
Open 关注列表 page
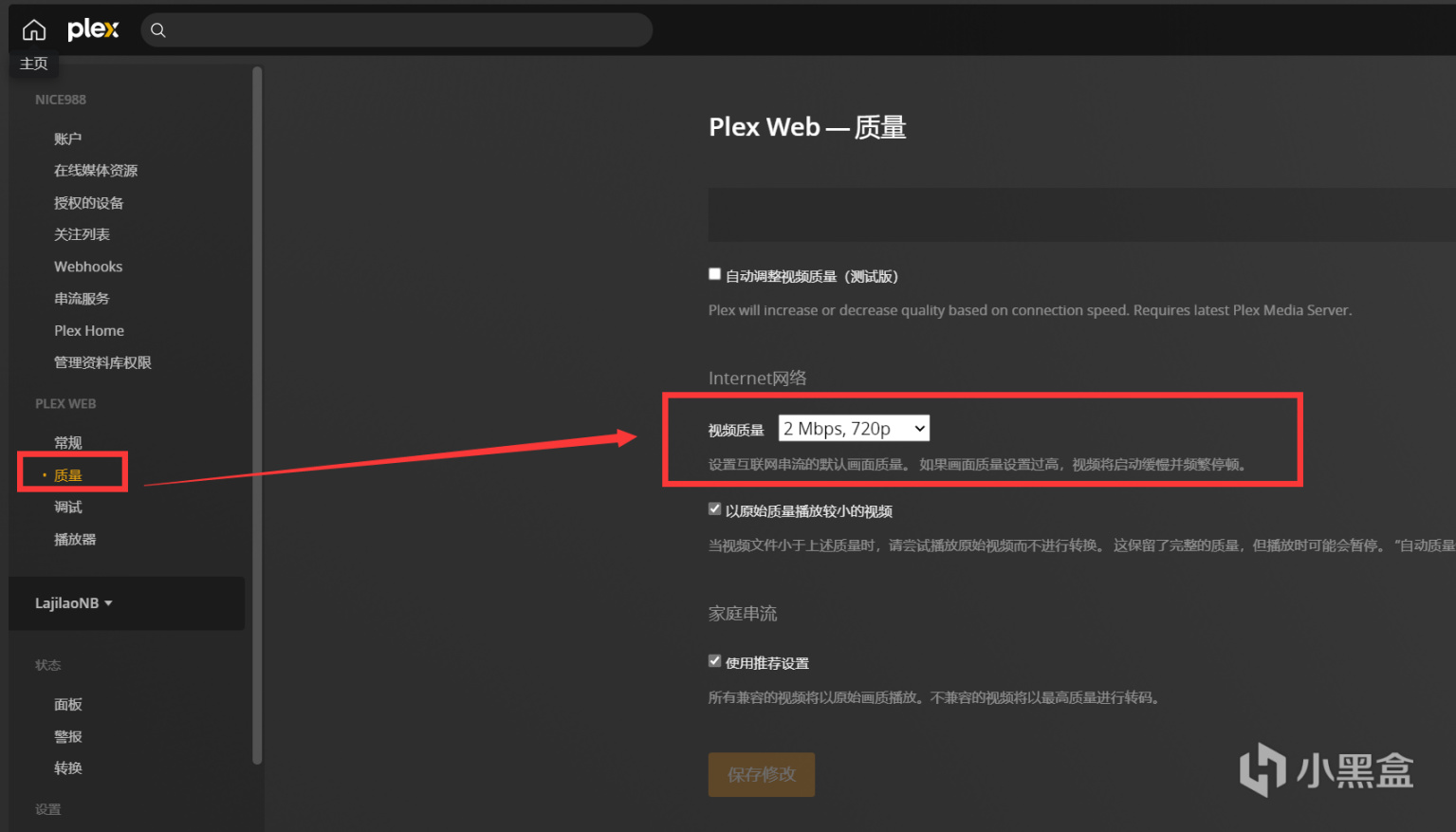82,234
